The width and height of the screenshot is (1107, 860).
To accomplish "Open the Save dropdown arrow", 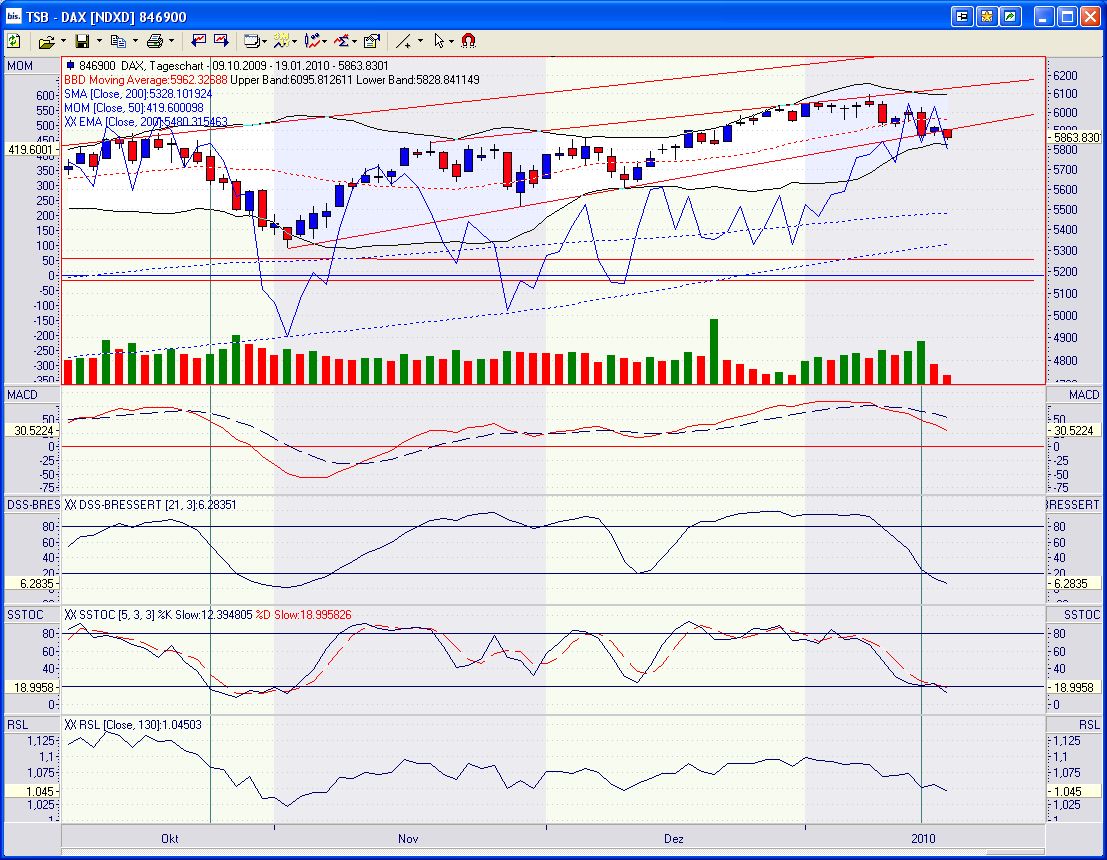I will click(x=98, y=41).
